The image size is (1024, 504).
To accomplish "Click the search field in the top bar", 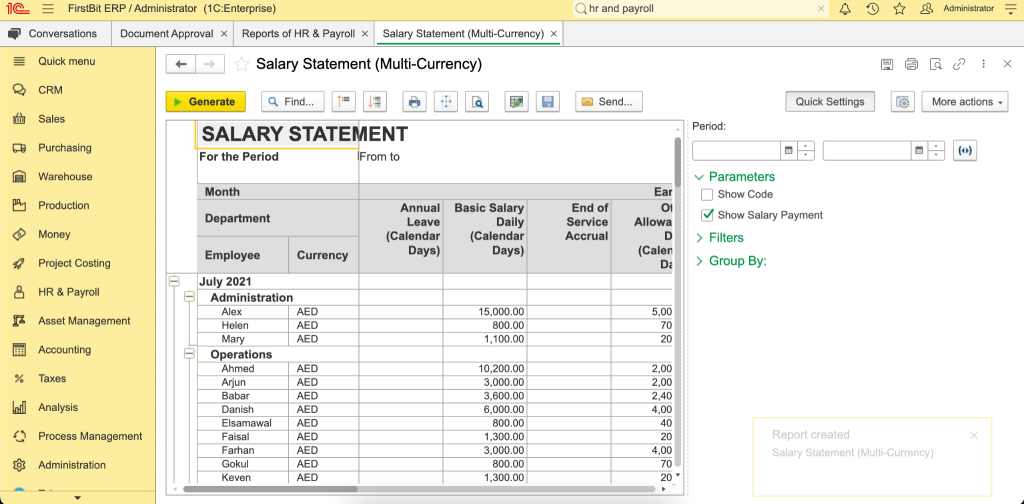I will coord(700,9).
